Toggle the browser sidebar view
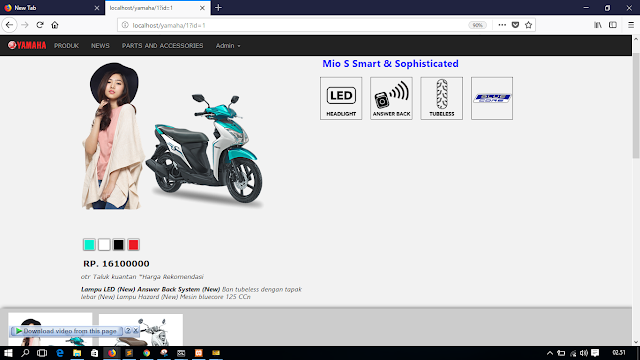 [613, 25]
